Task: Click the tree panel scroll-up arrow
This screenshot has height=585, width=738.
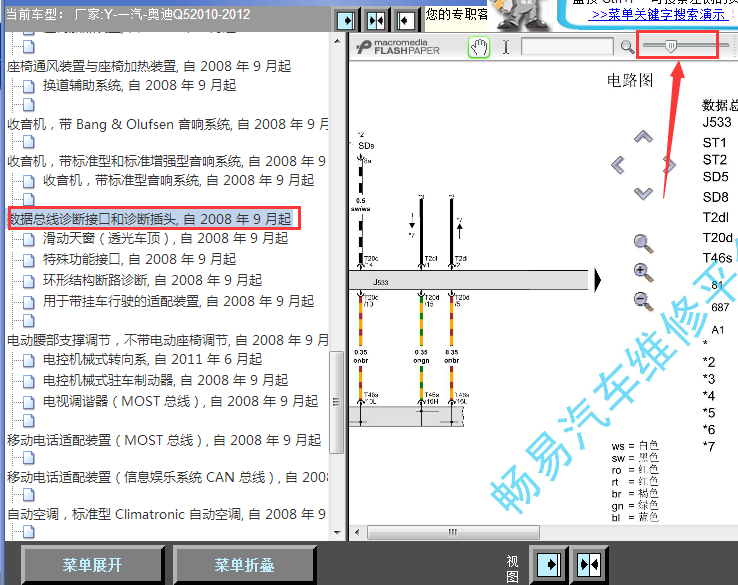Action: pos(337,41)
